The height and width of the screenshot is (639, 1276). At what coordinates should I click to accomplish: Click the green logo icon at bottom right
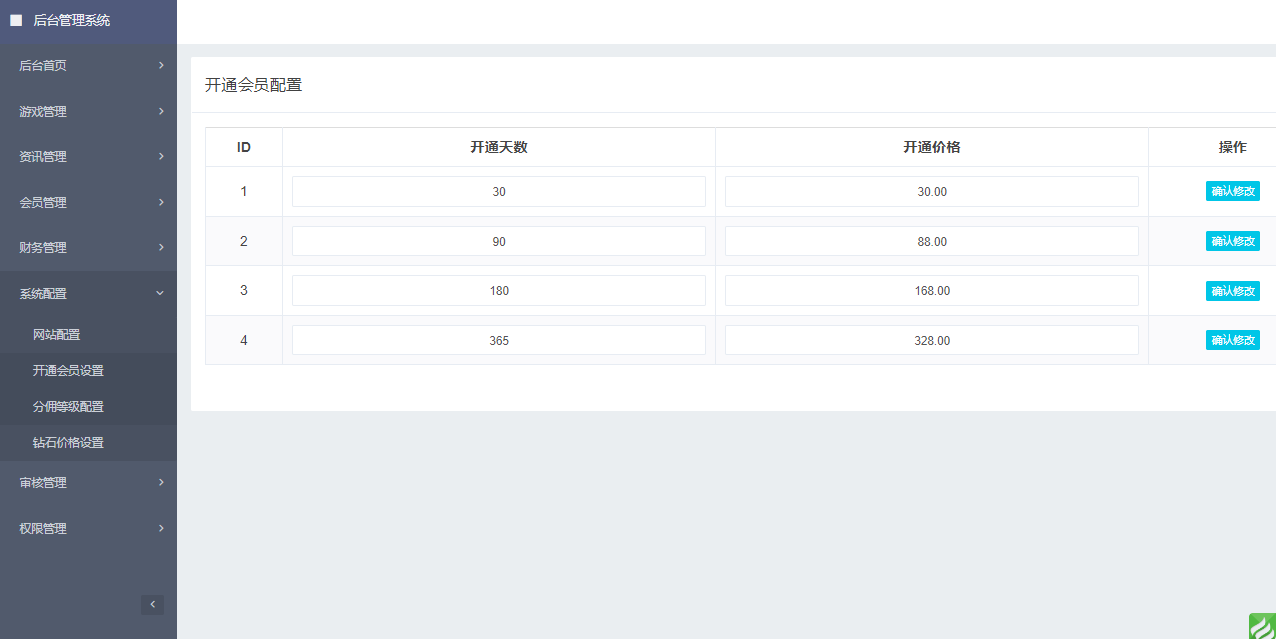pos(1262,627)
